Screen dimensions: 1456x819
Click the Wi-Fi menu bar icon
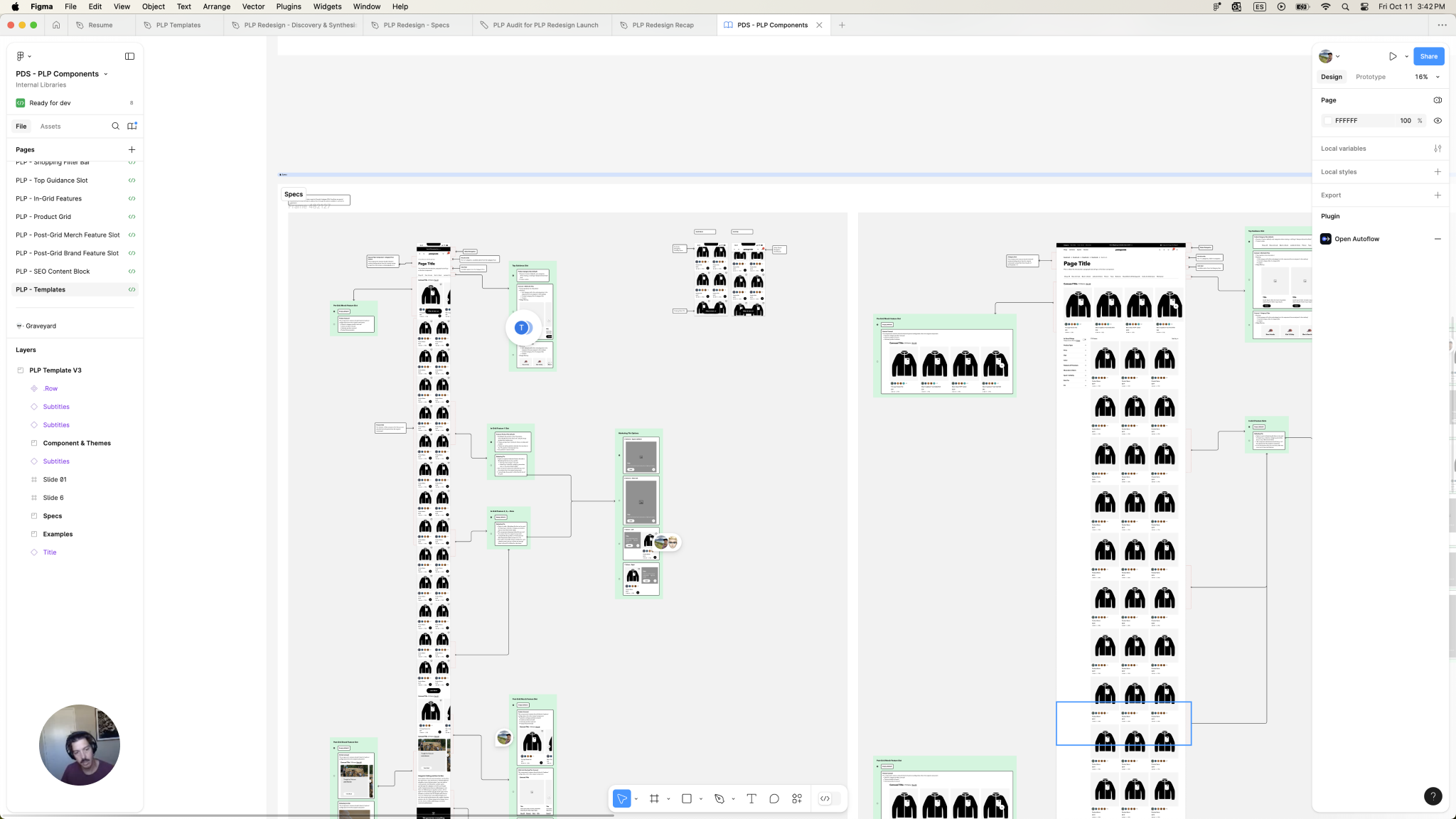coord(1325,6)
